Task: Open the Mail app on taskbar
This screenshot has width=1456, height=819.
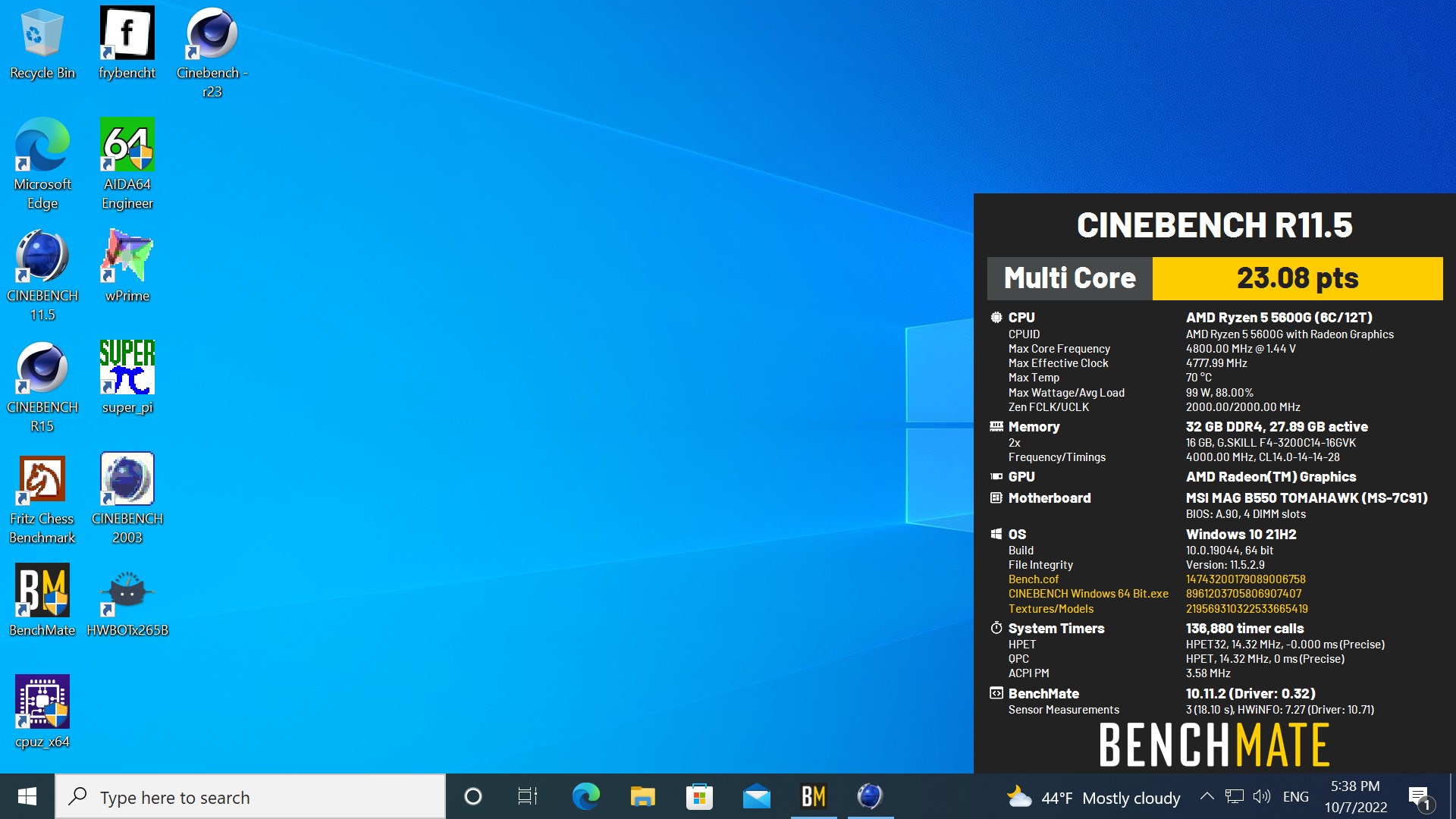Action: pyautogui.click(x=756, y=796)
